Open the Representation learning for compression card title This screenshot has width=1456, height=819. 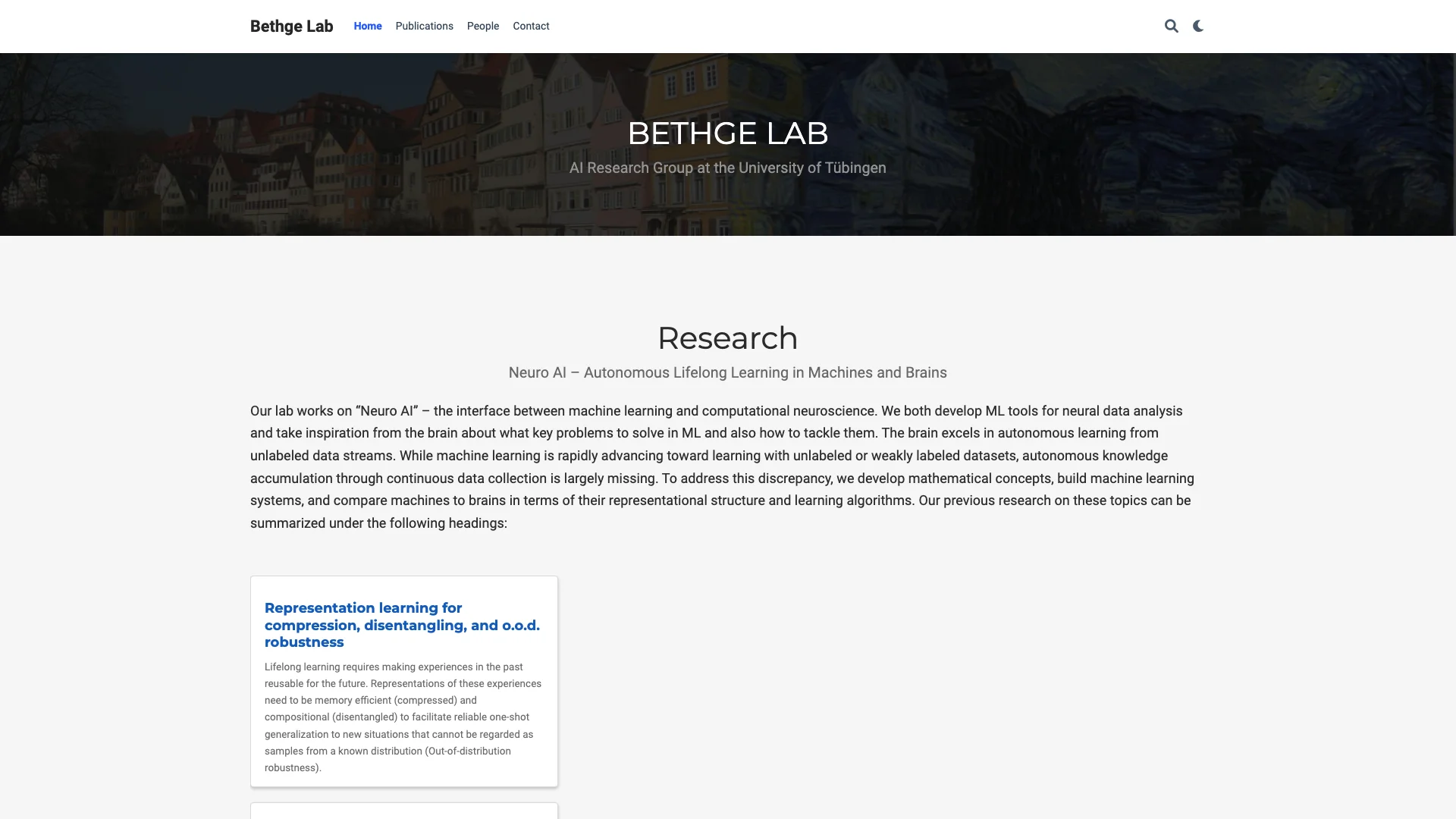[402, 625]
